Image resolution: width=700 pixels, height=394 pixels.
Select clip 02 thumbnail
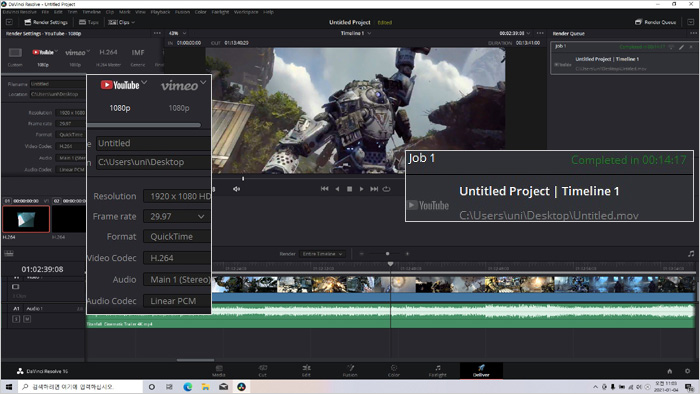tap(69, 219)
